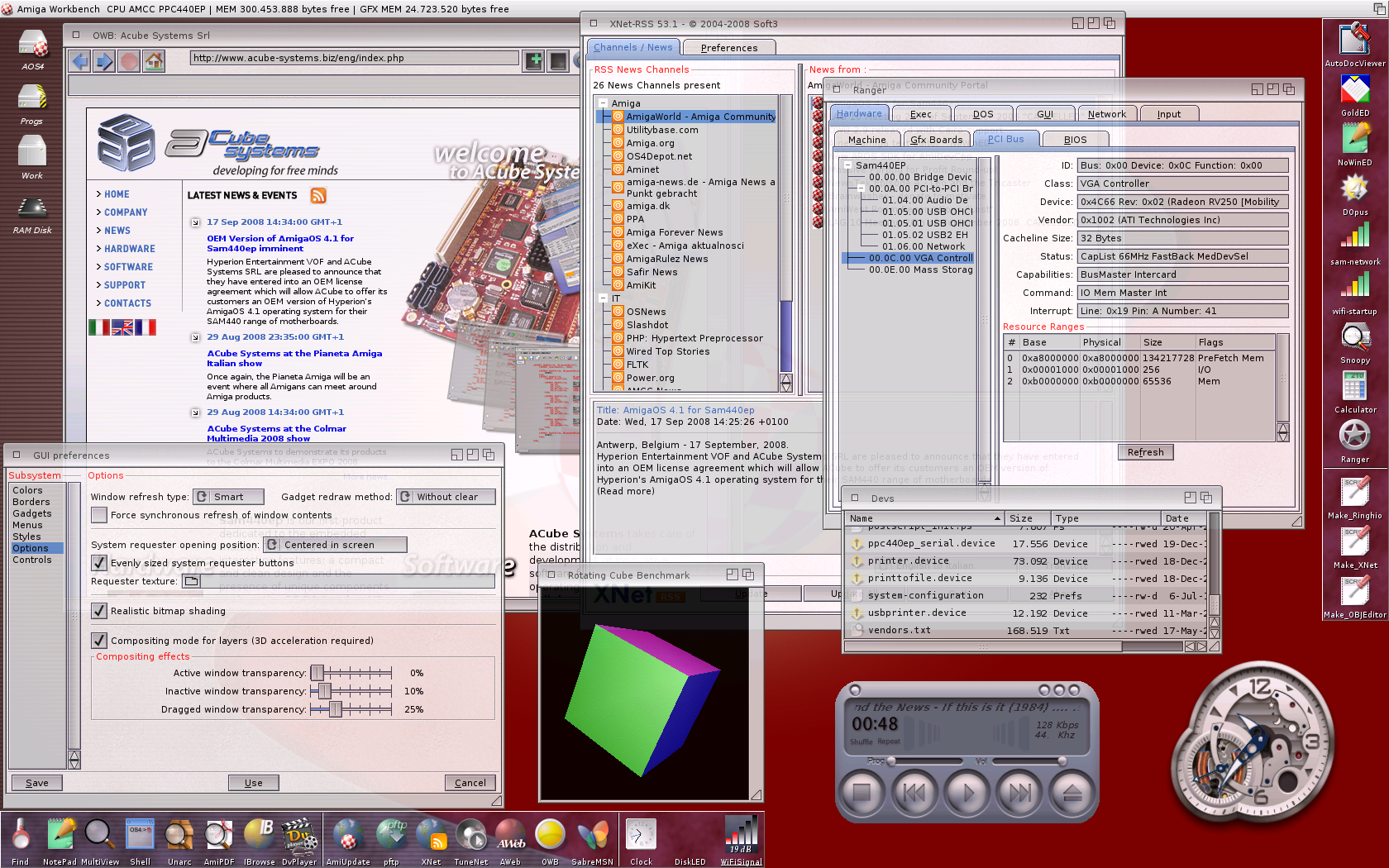Select OS4Depot.net channel
Image resolution: width=1389 pixels, height=868 pixels.
coord(659,156)
